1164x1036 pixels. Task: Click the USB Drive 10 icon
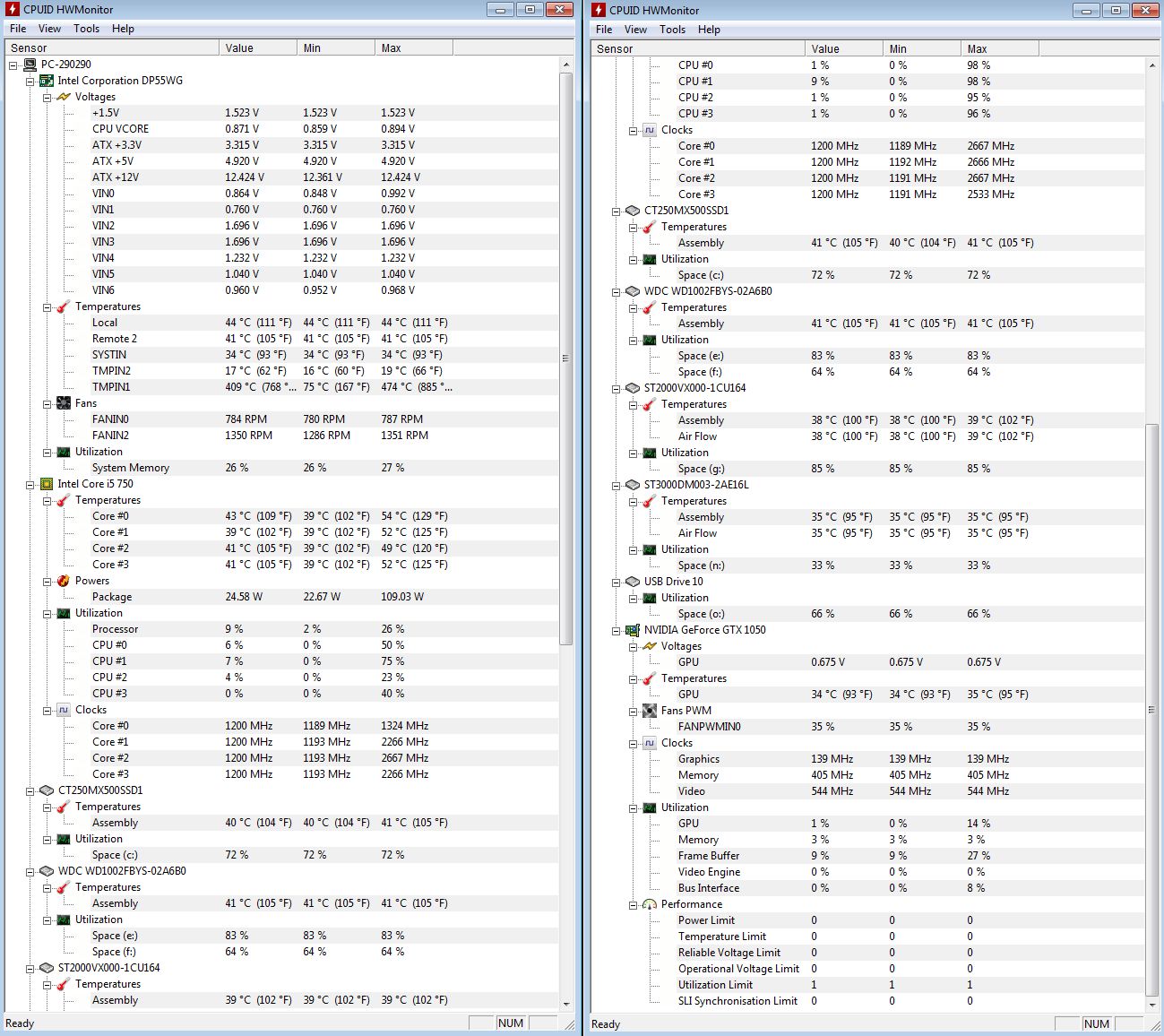click(633, 582)
